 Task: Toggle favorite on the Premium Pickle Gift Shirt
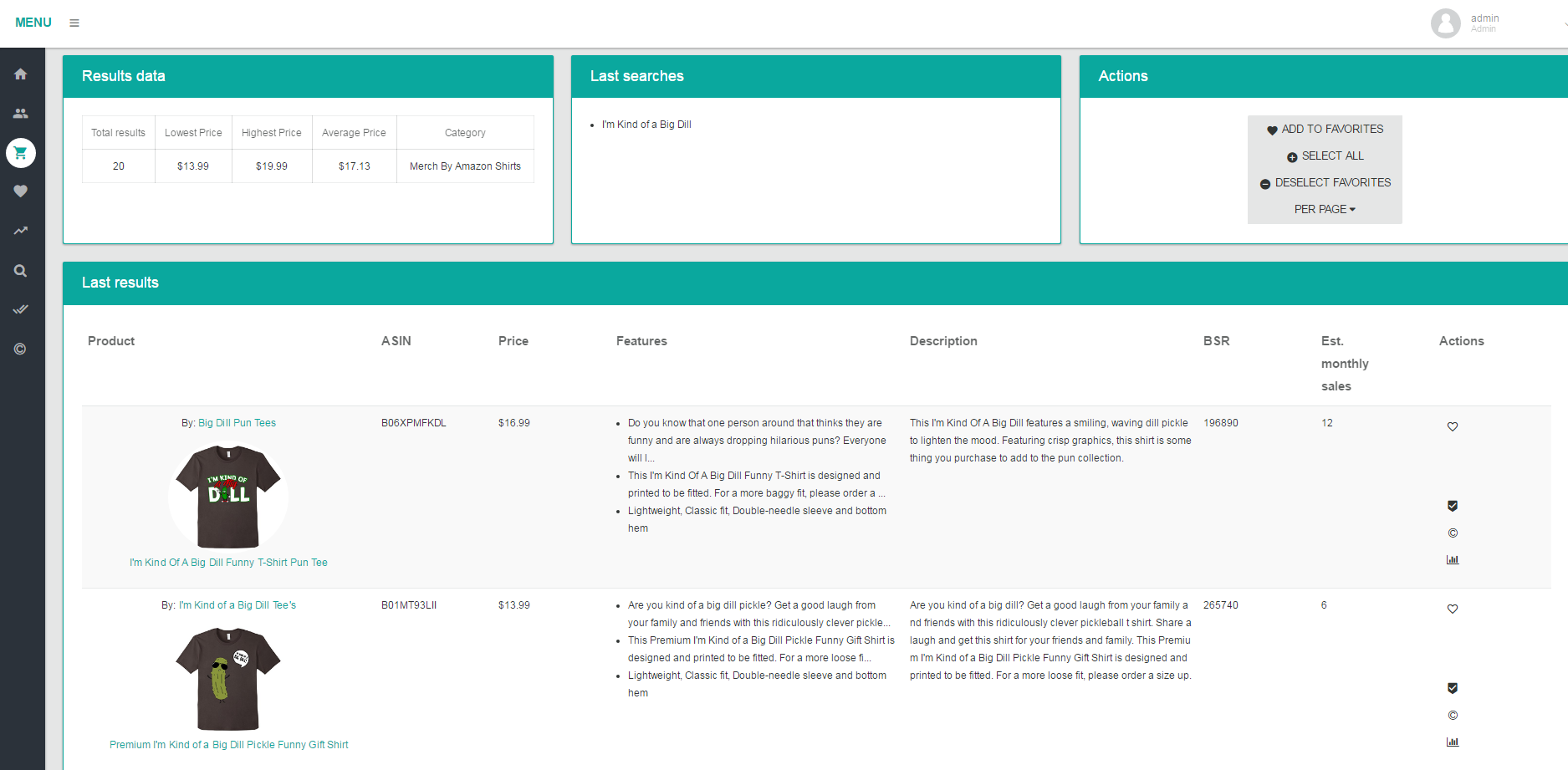pyautogui.click(x=1453, y=609)
